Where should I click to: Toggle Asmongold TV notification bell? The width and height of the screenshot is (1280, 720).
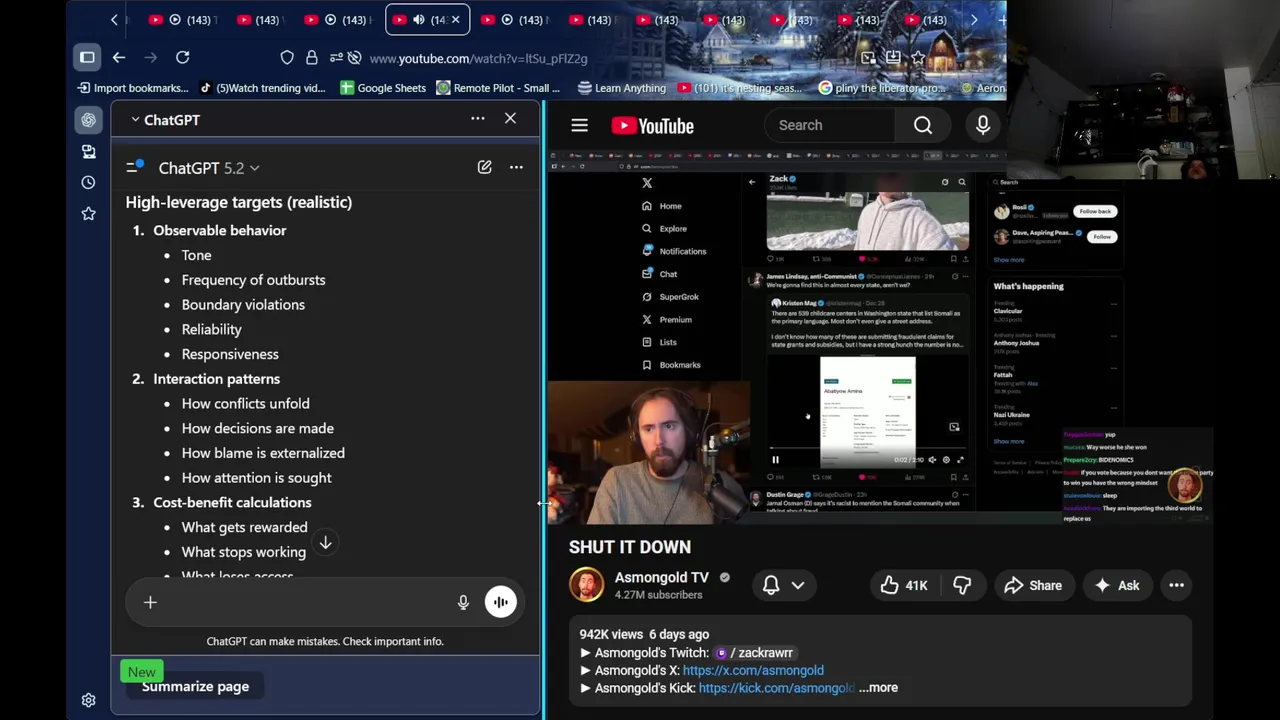pyautogui.click(x=783, y=585)
